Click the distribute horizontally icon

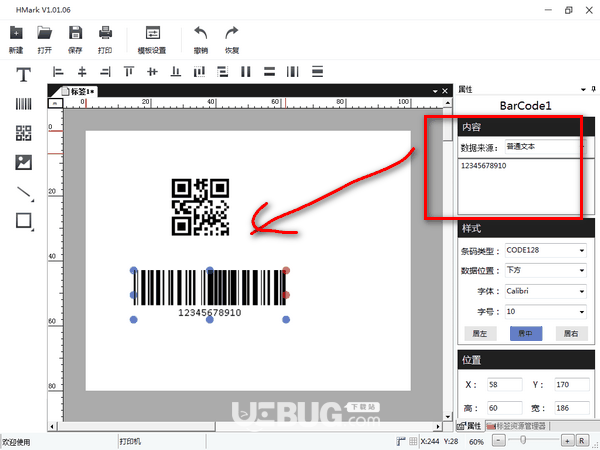(x=199, y=72)
